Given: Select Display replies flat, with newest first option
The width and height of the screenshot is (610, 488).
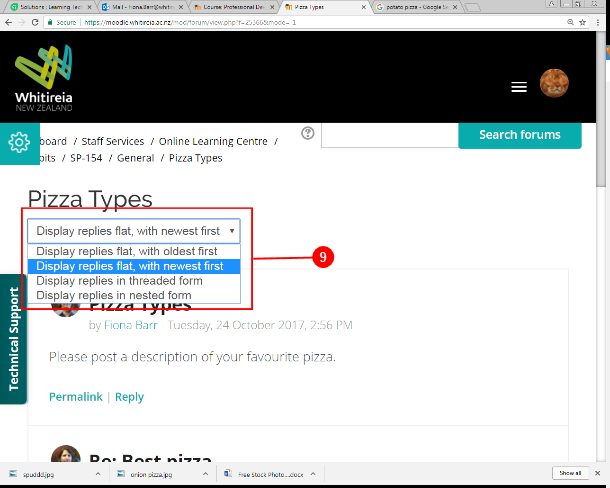Looking at the screenshot, I should point(134,266).
